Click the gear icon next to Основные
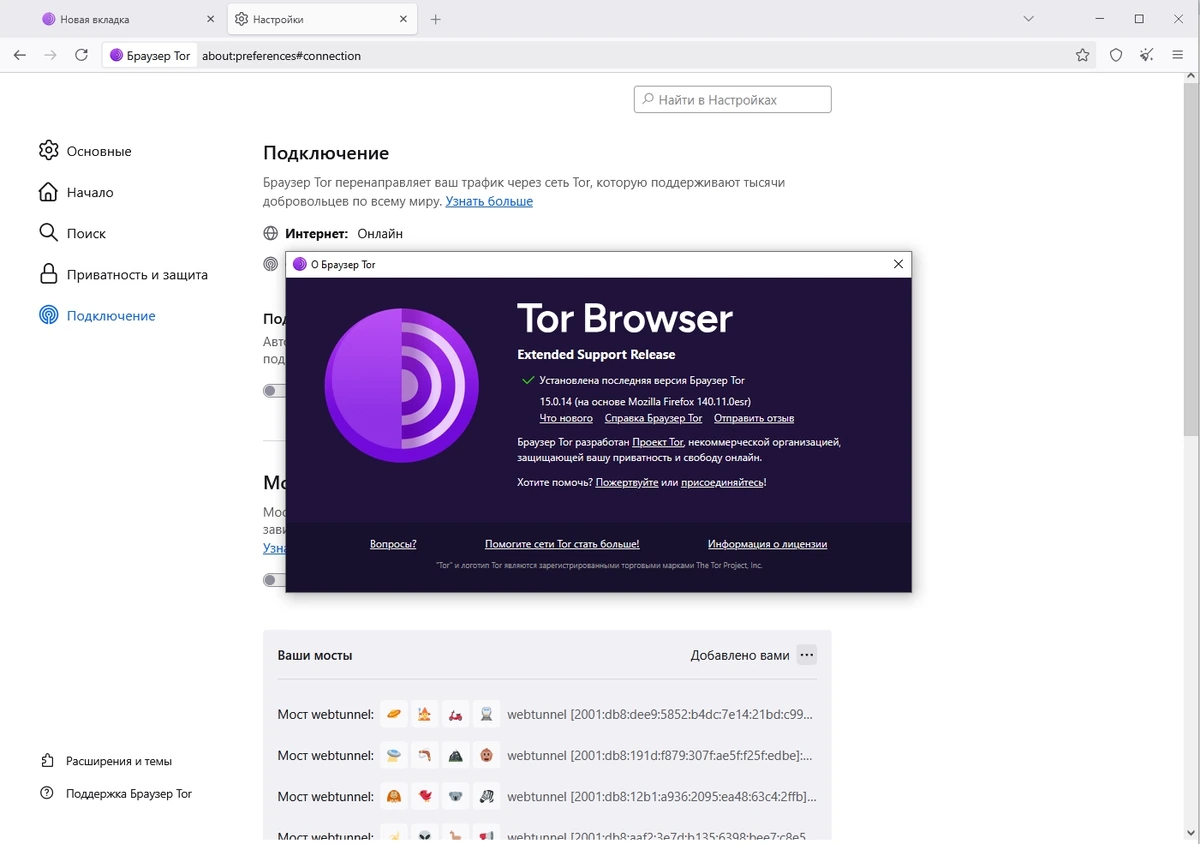The image size is (1200, 844). [x=49, y=150]
